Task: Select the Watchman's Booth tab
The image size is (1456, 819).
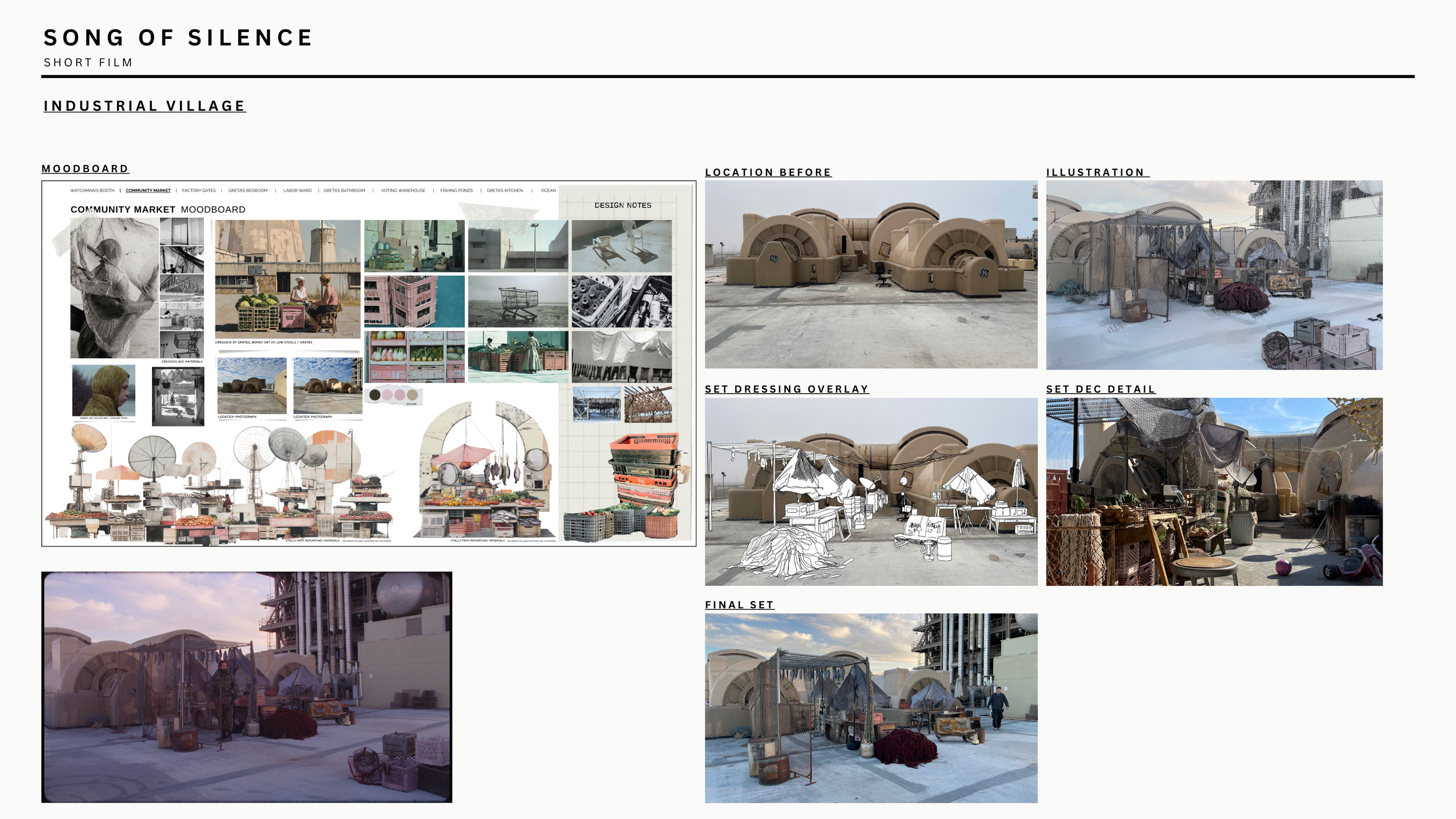Action: [92, 190]
